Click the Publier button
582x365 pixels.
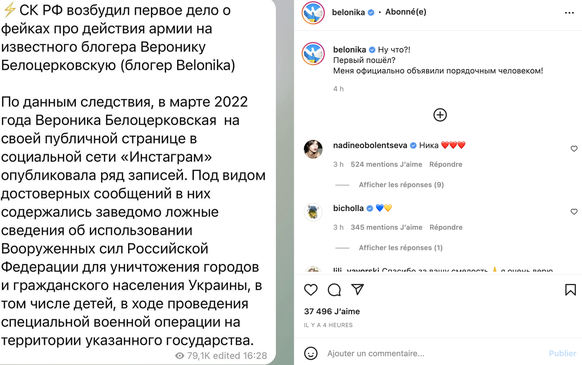pyautogui.click(x=562, y=353)
